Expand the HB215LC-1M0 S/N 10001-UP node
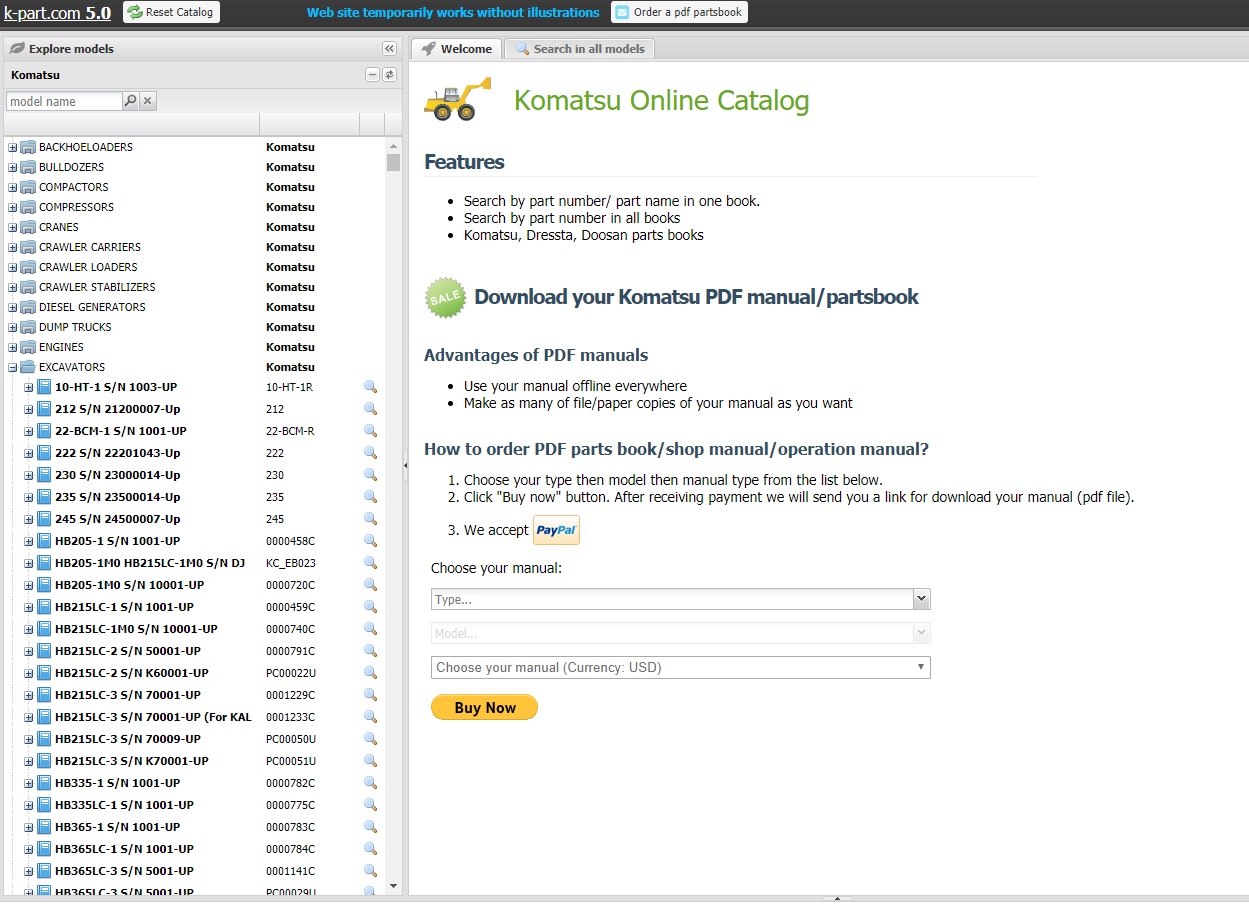The width and height of the screenshot is (1249, 920). (x=29, y=629)
